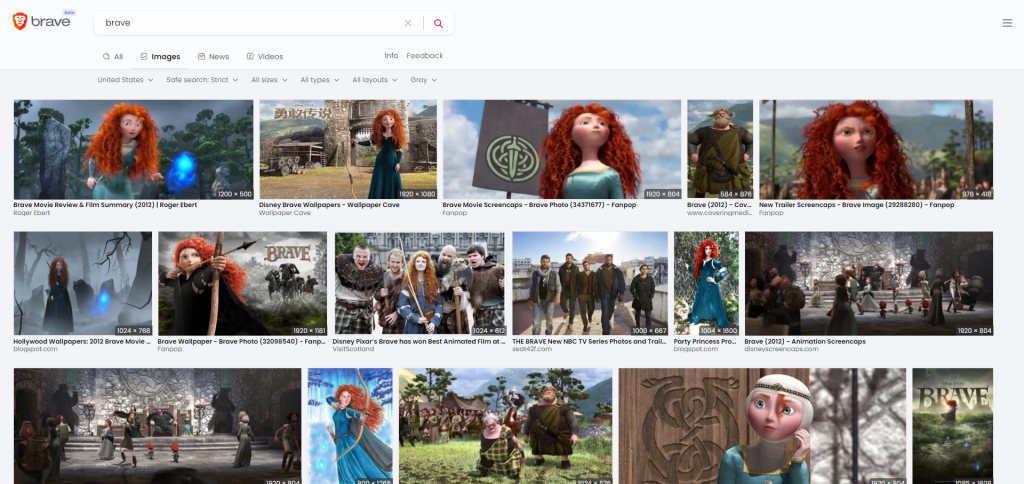The image size is (1024, 484).
Task: Expand the United States region dropdown
Action: (125, 80)
